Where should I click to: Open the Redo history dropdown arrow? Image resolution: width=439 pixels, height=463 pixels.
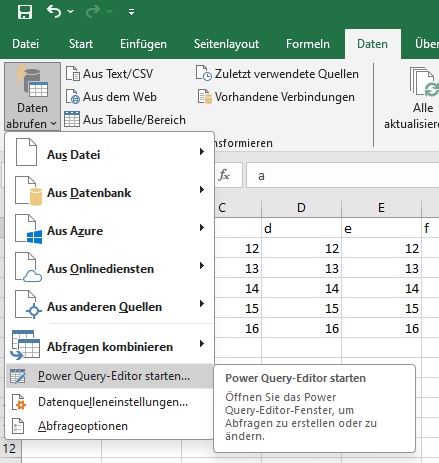pos(109,12)
